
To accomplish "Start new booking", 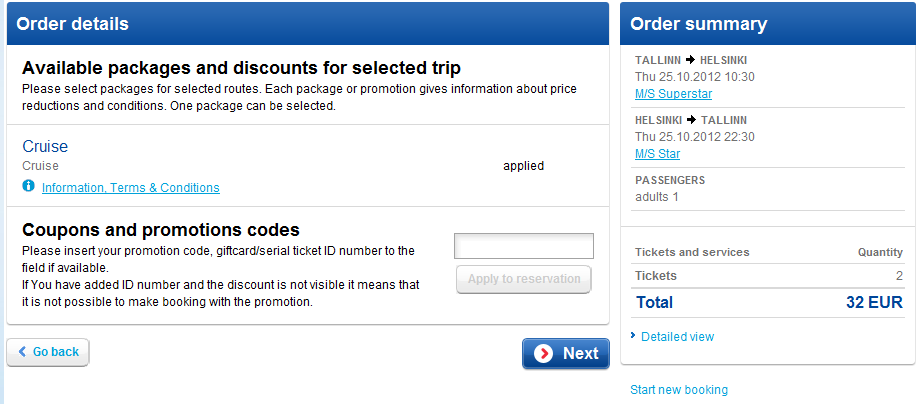I will pyautogui.click(x=679, y=390).
